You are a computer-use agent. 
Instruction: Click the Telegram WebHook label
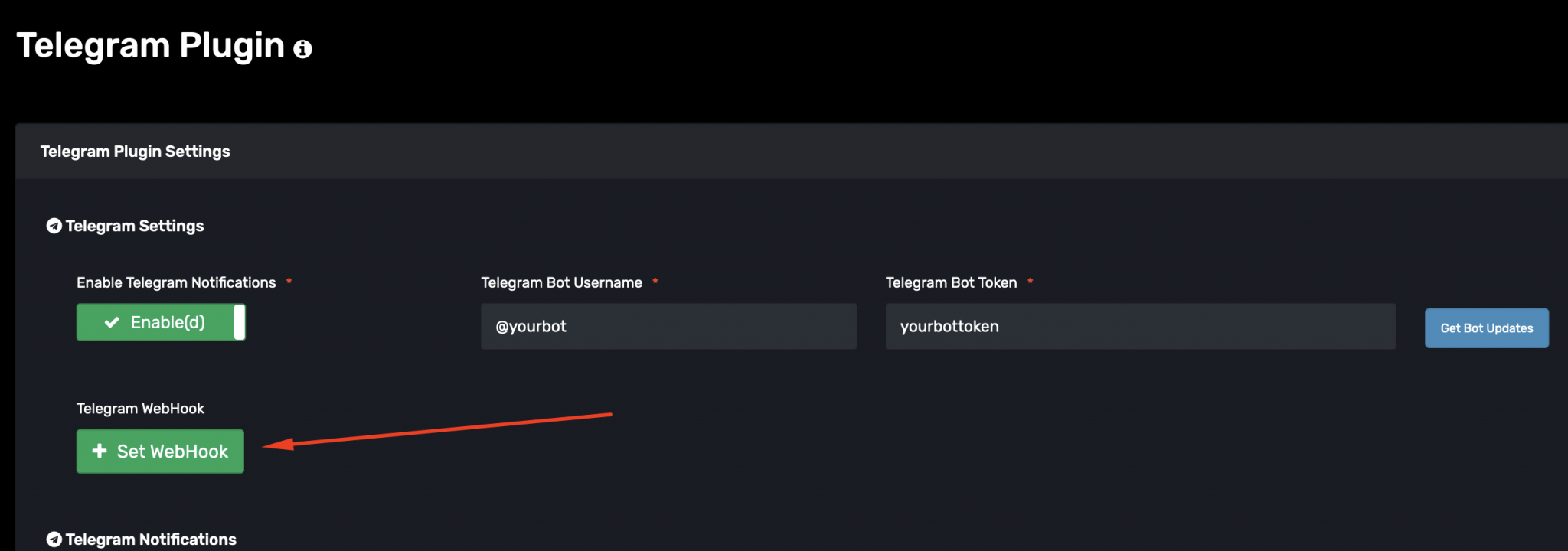point(140,408)
